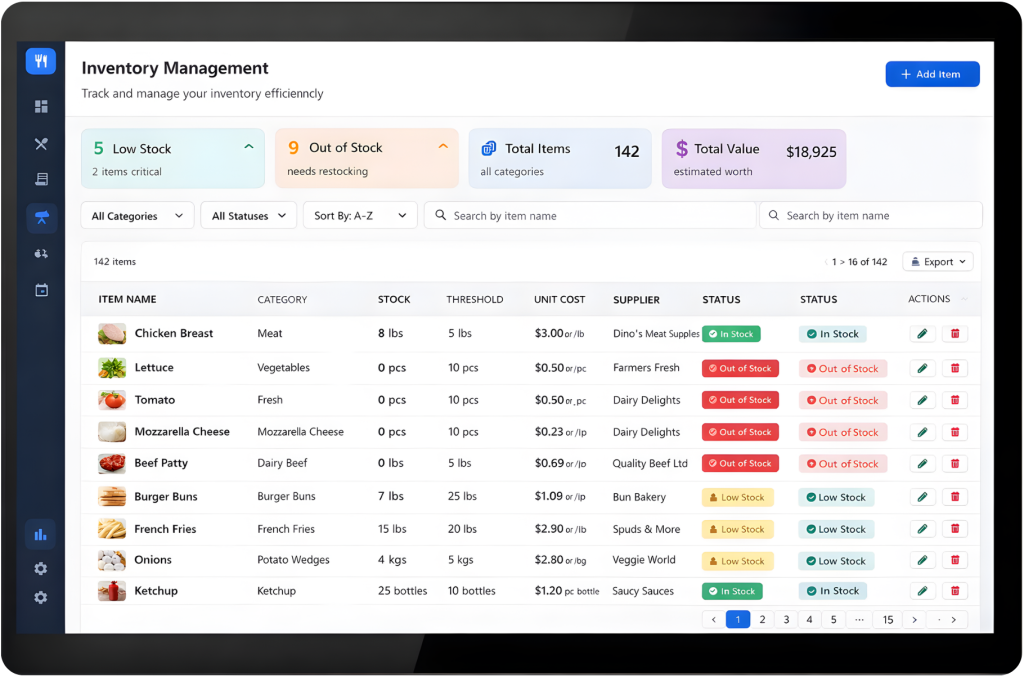Click the calendar icon in sidebar
Image resolution: width=1024 pixels, height=677 pixels.
(41, 290)
